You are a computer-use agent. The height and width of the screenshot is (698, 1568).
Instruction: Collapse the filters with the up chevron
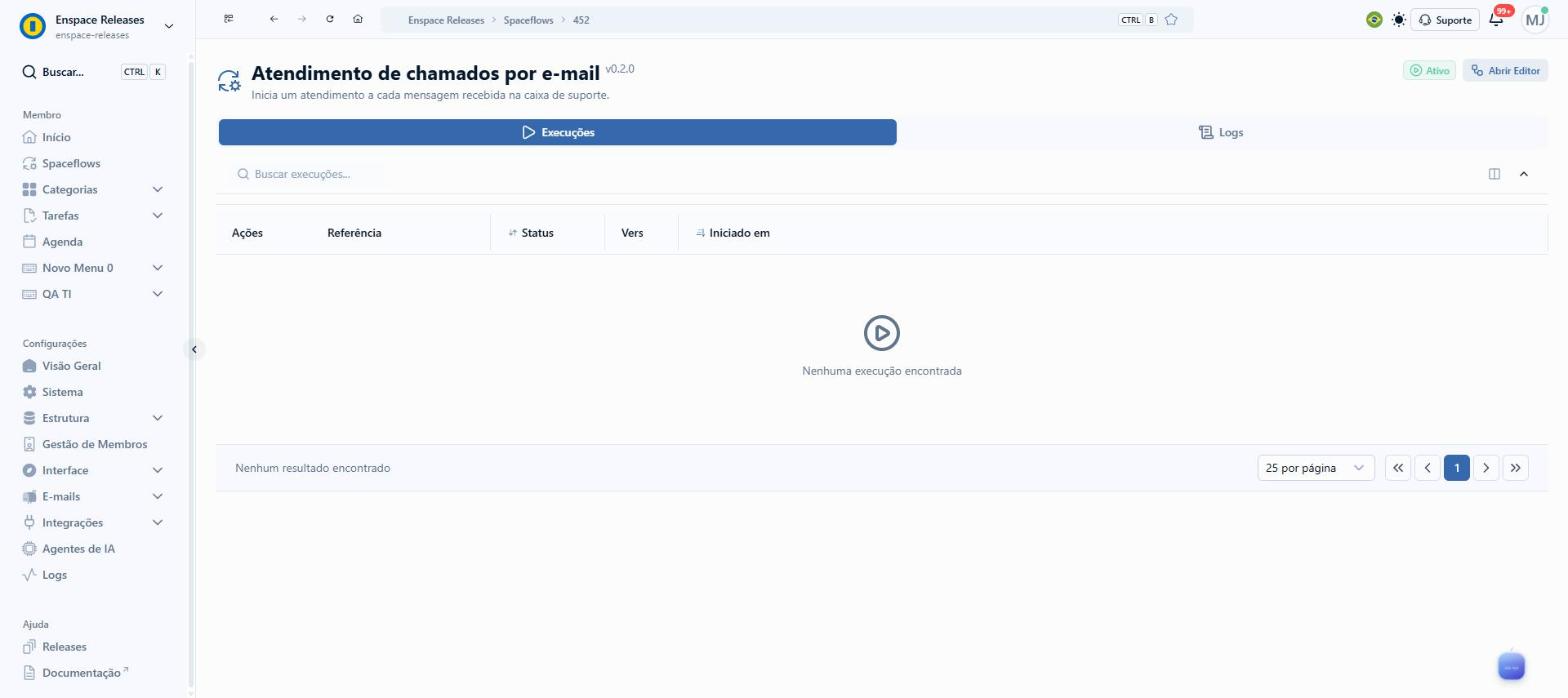1524,174
